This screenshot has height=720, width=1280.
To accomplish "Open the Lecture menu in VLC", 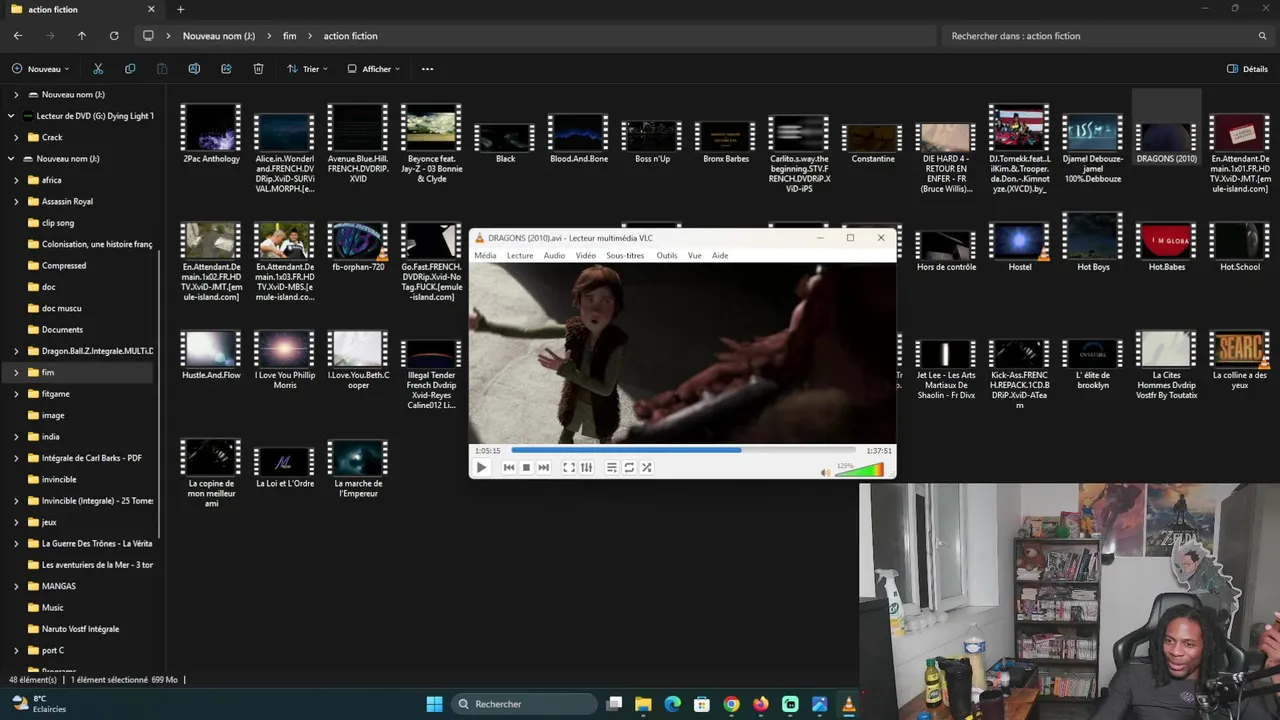I will (520, 255).
